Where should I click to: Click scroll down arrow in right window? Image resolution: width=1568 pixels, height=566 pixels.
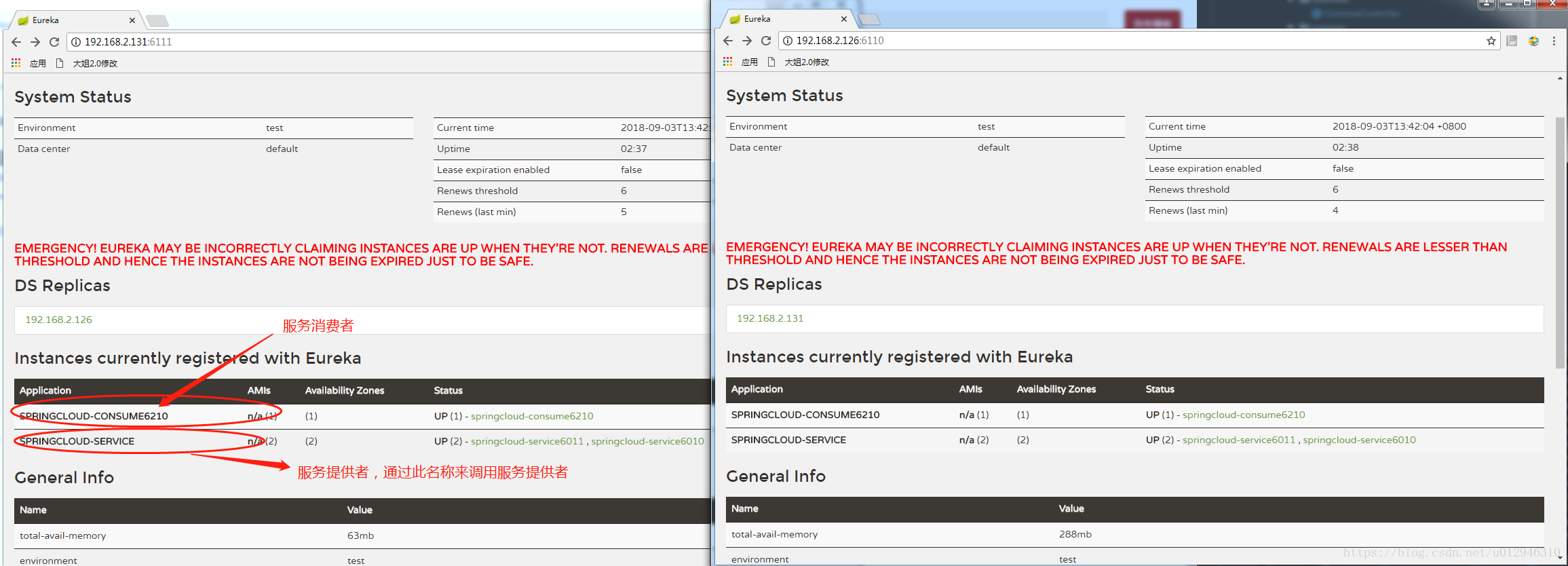click(x=1561, y=559)
